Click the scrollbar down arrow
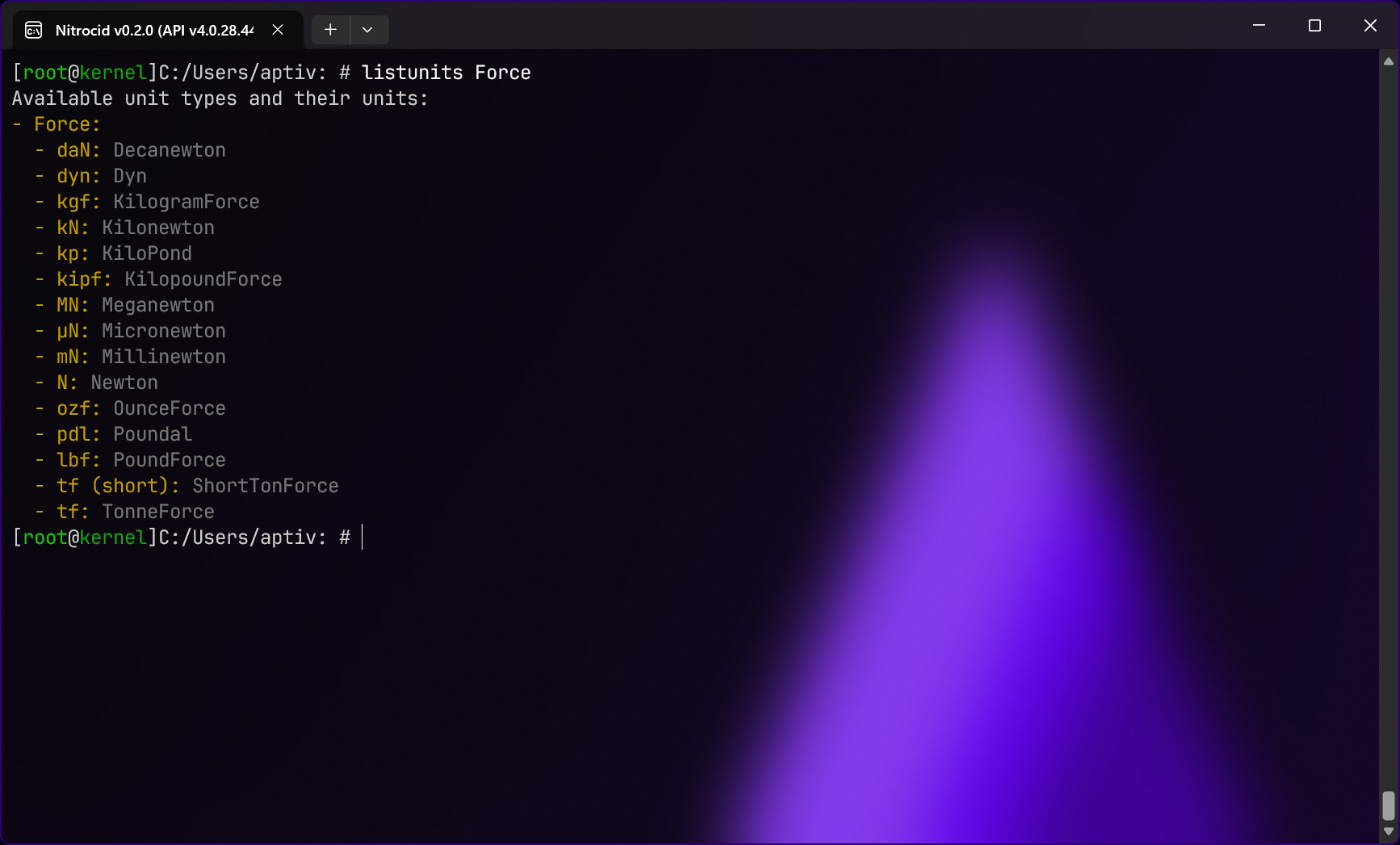The width and height of the screenshot is (1400, 845). point(1389,831)
